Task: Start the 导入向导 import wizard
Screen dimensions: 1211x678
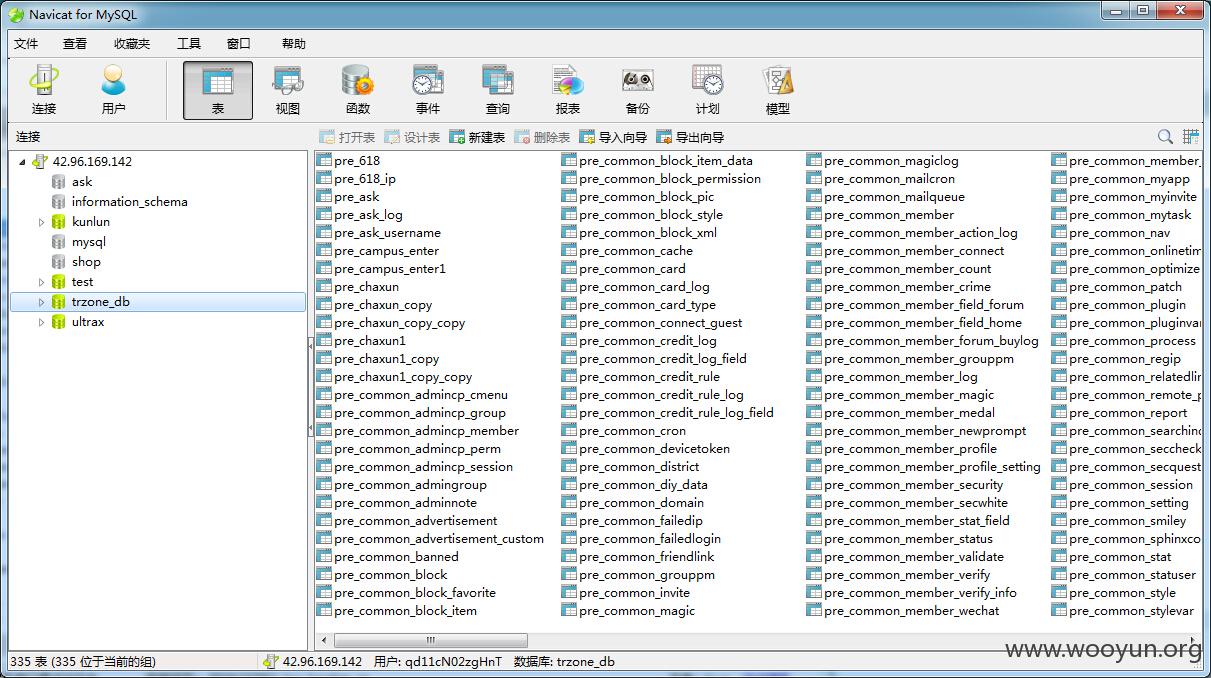Action: [x=613, y=137]
